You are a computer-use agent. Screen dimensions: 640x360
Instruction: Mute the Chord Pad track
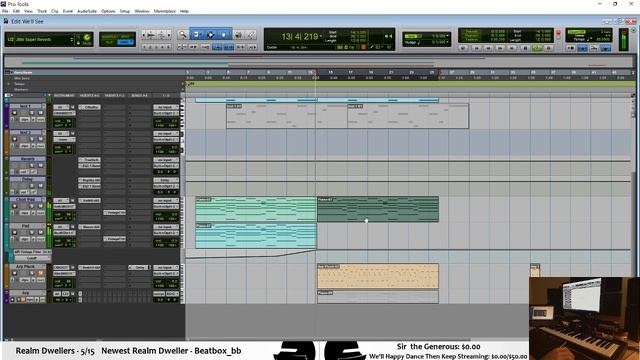[x=40, y=206]
